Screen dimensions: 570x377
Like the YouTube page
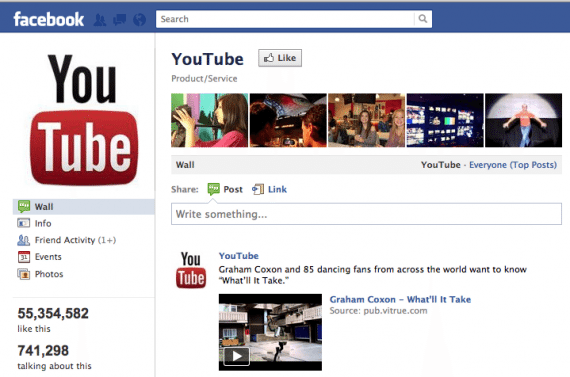point(280,58)
